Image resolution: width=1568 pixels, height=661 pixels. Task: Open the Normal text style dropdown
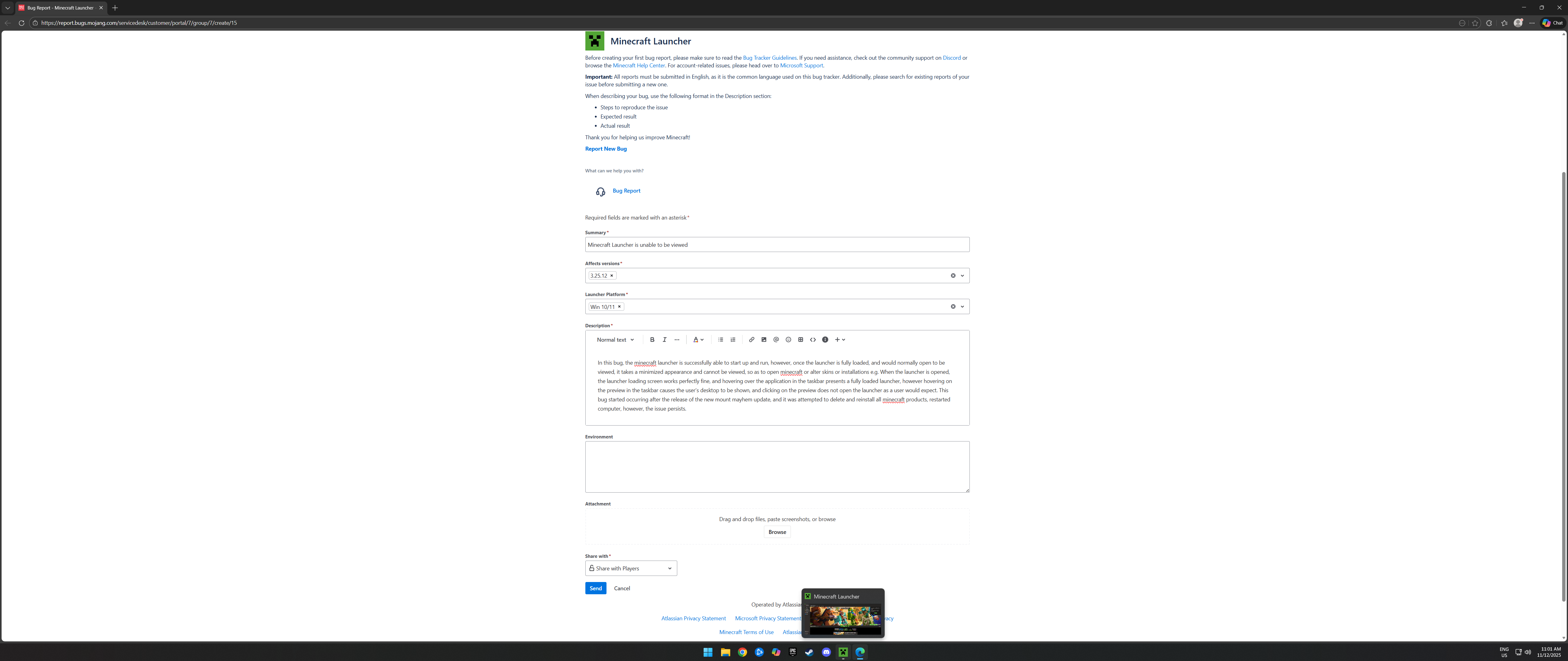[x=615, y=340]
